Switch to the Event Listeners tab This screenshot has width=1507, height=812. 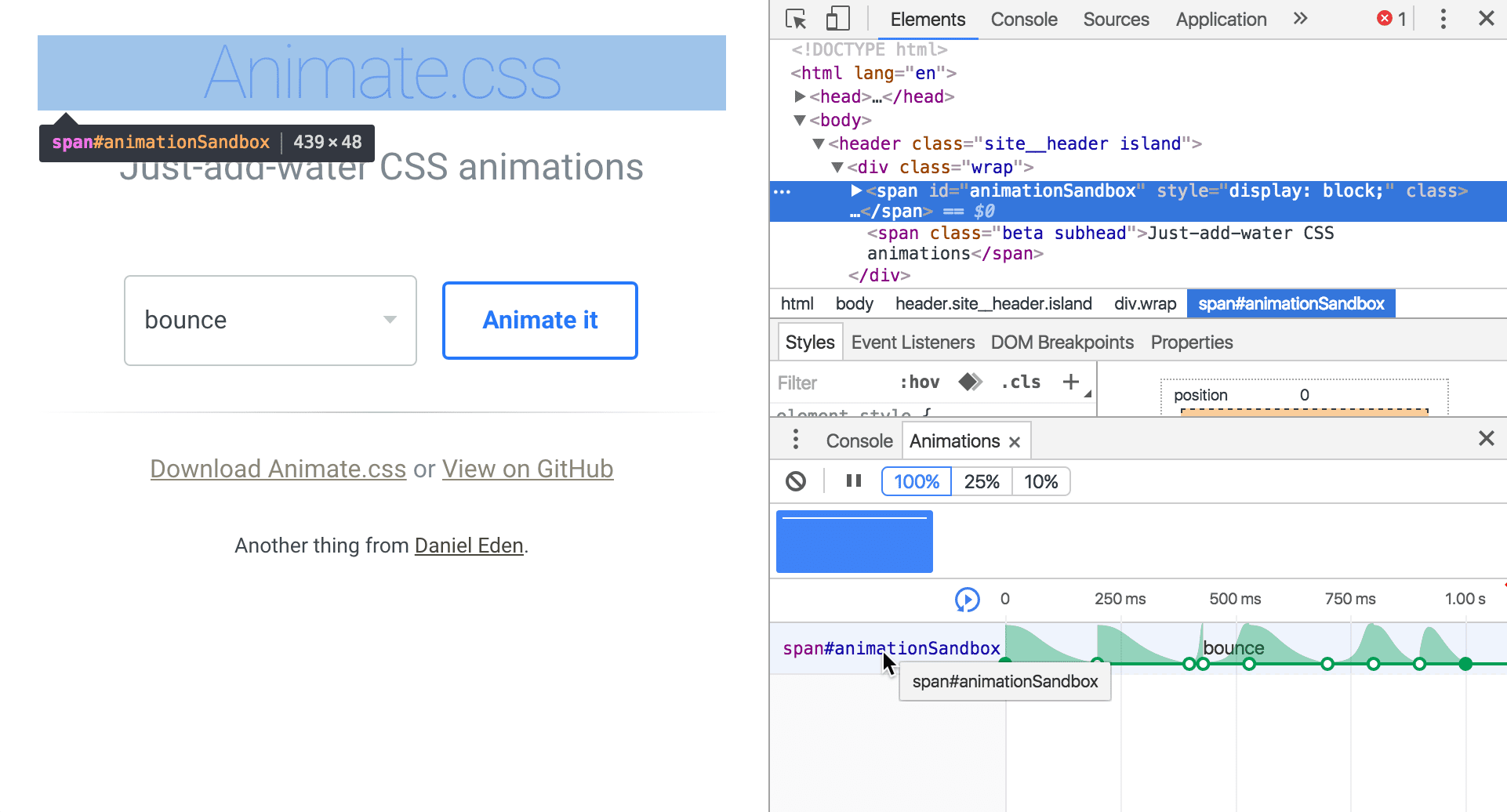[913, 342]
